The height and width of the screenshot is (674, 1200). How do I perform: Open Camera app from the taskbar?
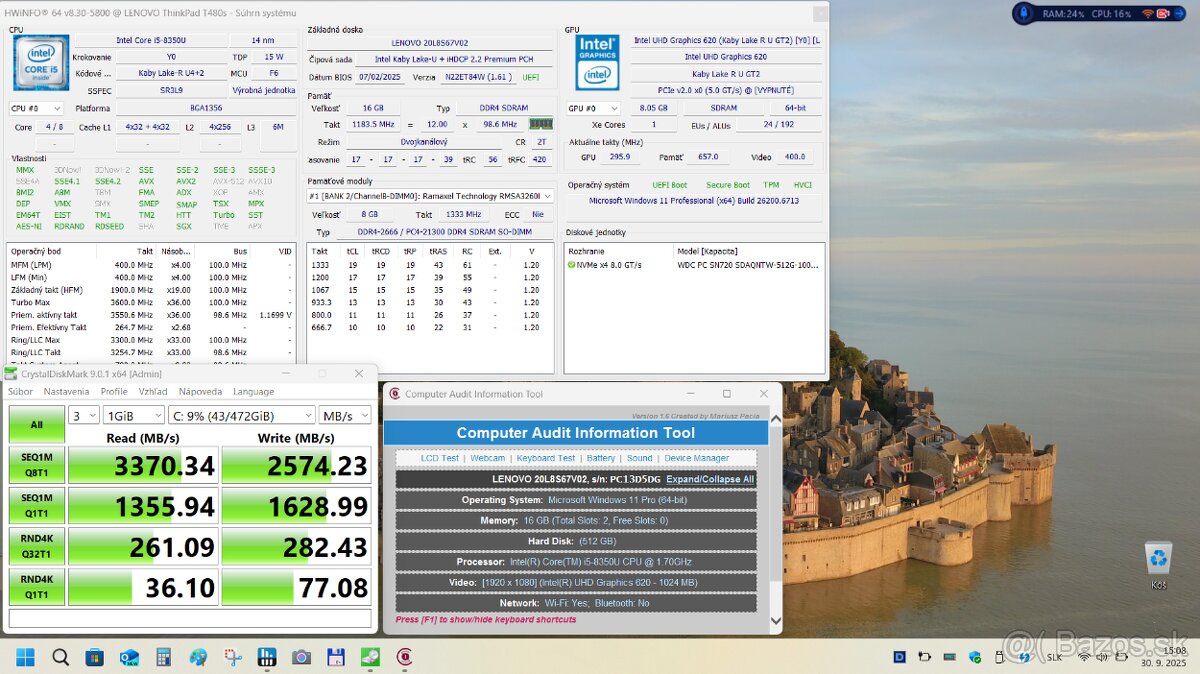[x=301, y=657]
